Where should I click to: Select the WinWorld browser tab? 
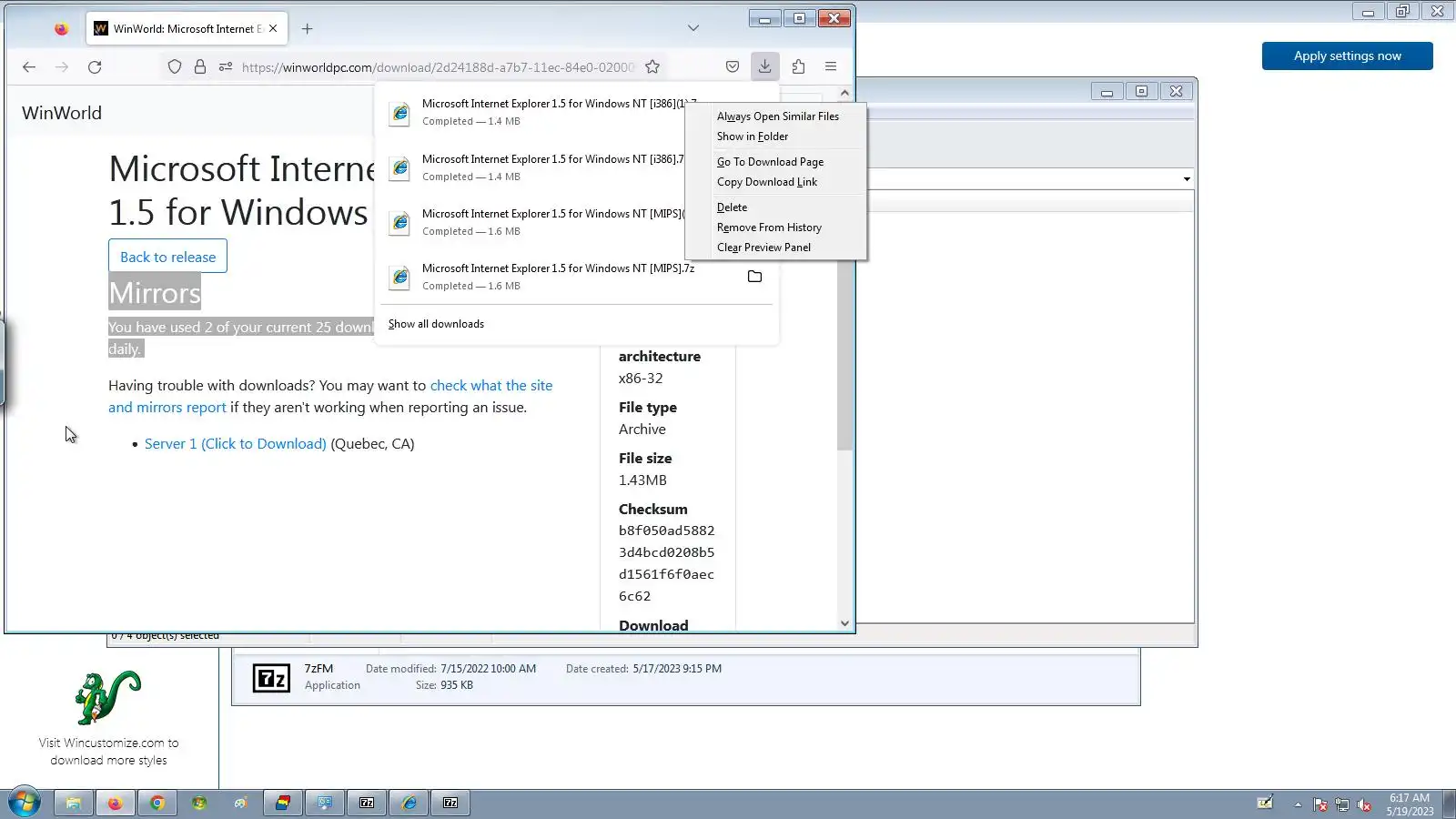(x=187, y=29)
